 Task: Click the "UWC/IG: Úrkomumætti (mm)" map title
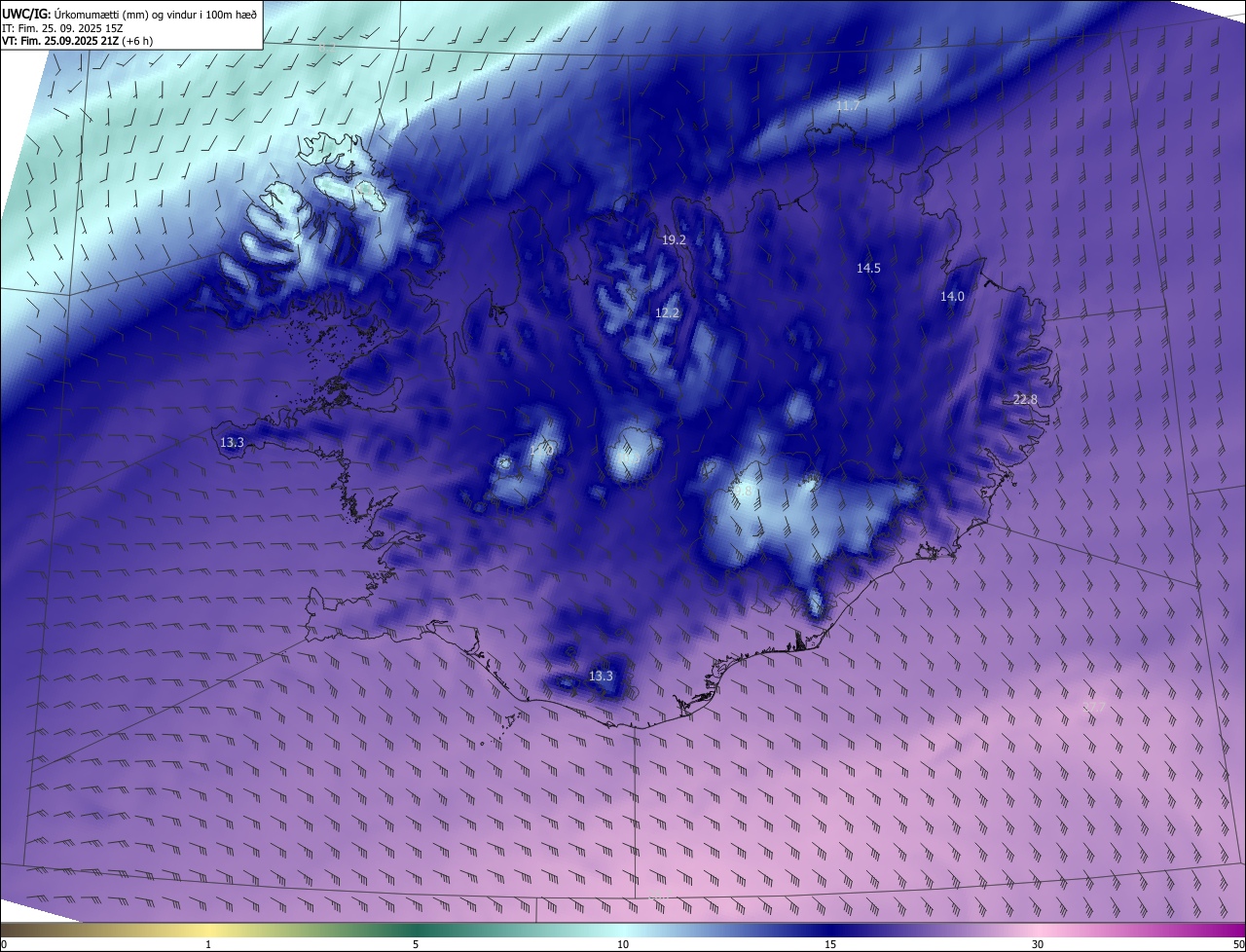point(129,14)
